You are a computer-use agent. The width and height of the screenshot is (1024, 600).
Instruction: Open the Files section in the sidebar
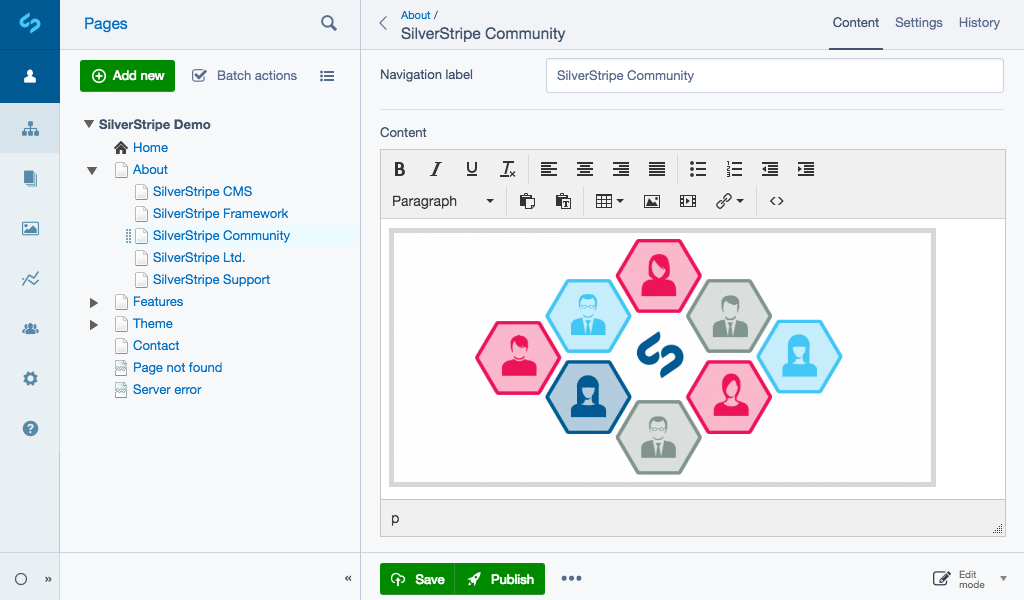pyautogui.click(x=30, y=228)
